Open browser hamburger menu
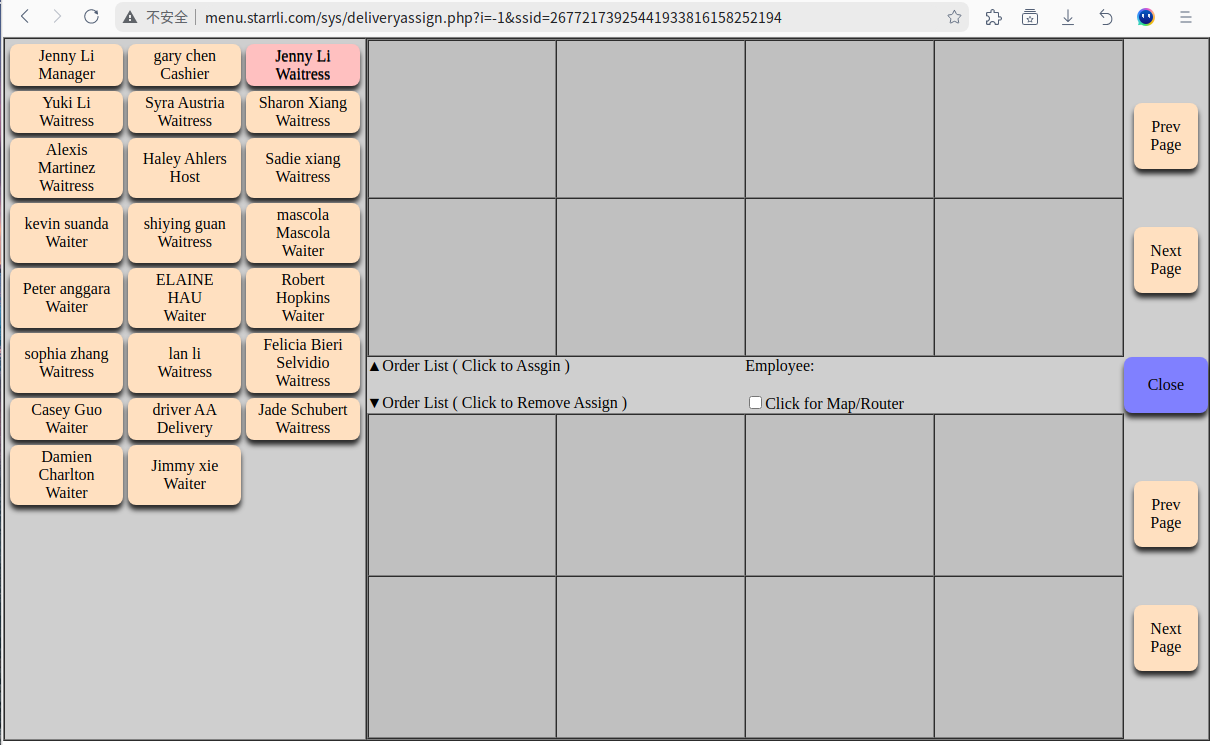The height and width of the screenshot is (745, 1210). (x=1185, y=17)
